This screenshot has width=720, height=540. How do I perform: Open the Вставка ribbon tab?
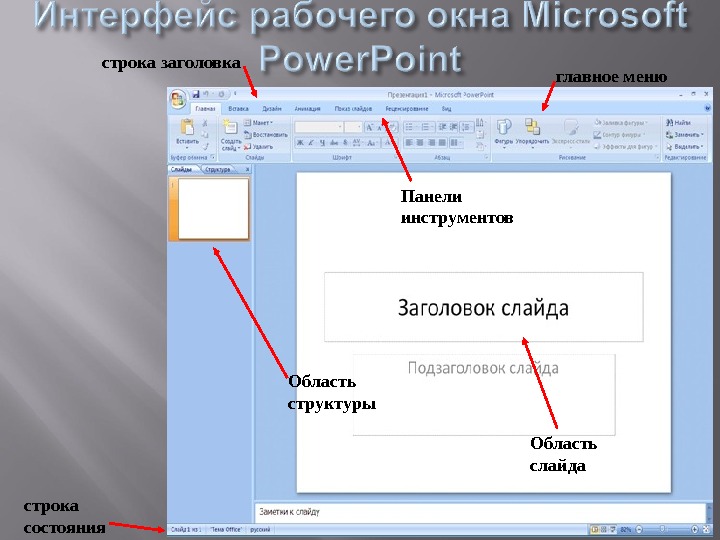pyautogui.click(x=238, y=109)
